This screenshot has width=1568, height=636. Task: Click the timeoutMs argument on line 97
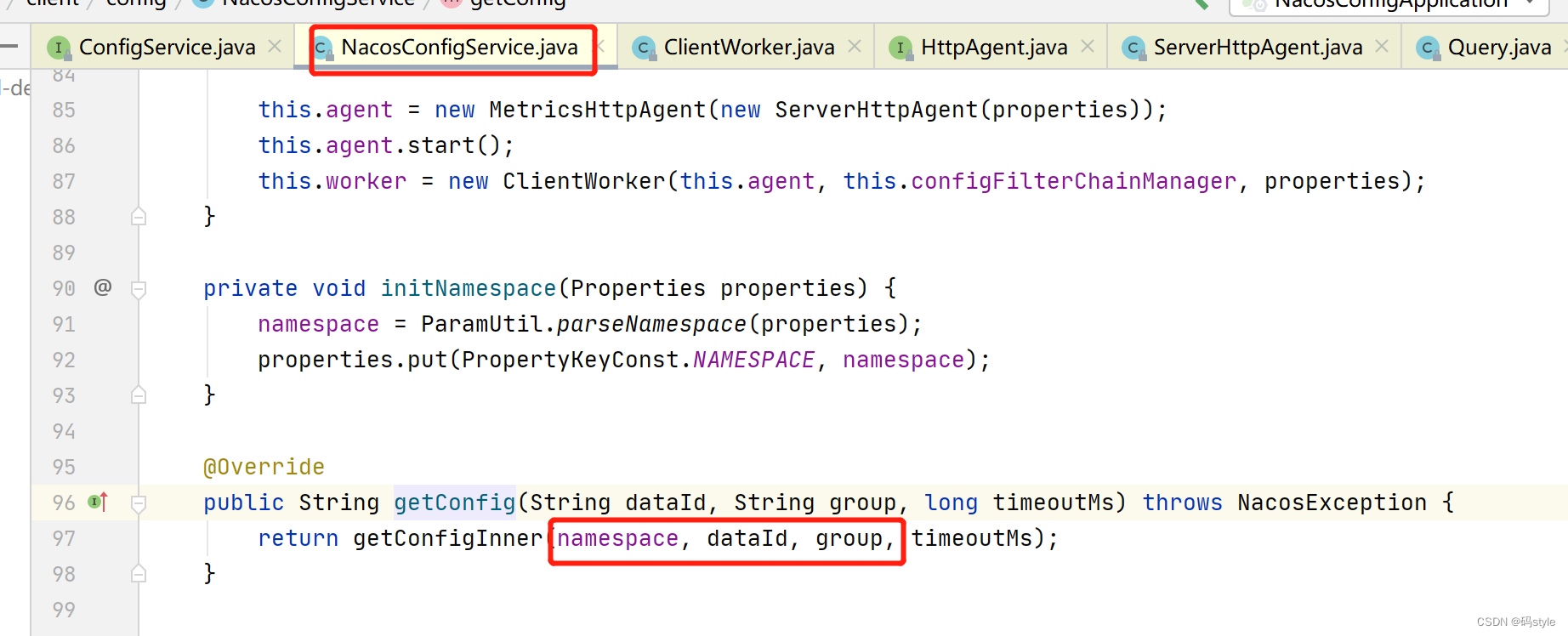pyautogui.click(x=971, y=538)
